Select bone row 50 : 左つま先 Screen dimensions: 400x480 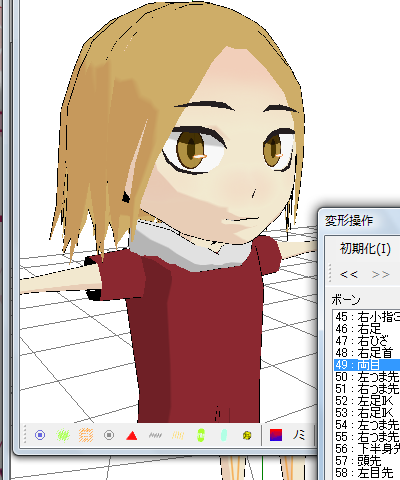(x=366, y=377)
